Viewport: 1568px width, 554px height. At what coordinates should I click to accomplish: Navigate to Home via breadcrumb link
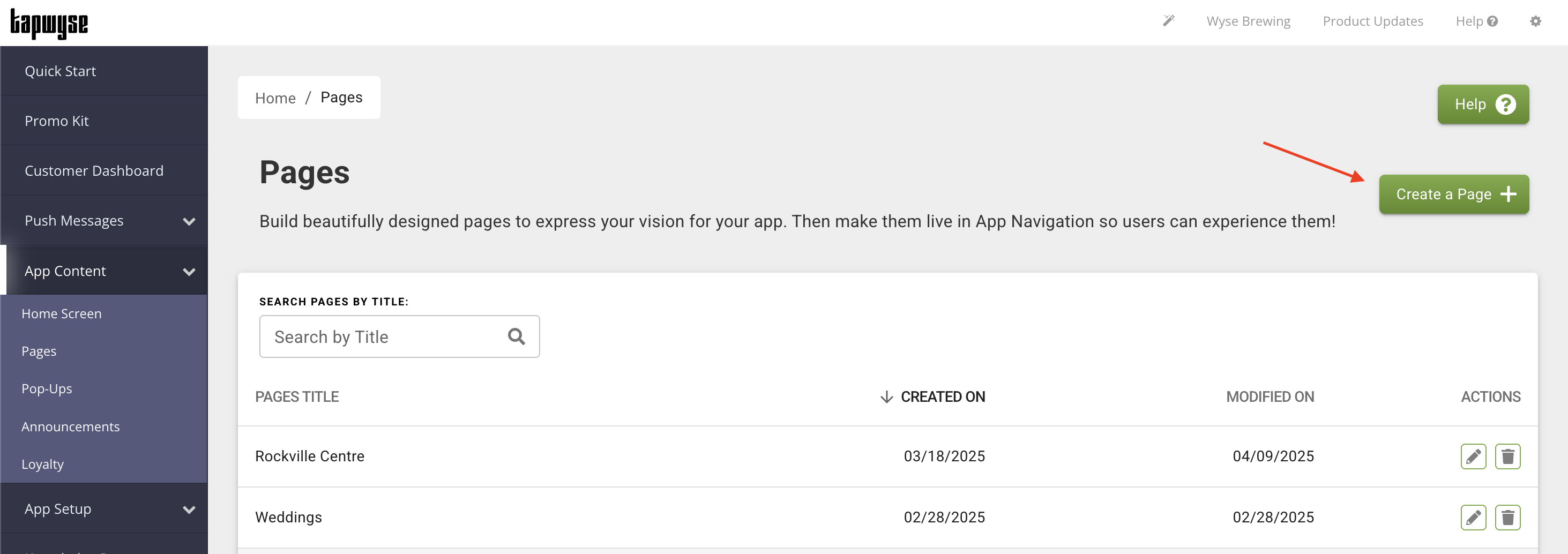click(275, 98)
